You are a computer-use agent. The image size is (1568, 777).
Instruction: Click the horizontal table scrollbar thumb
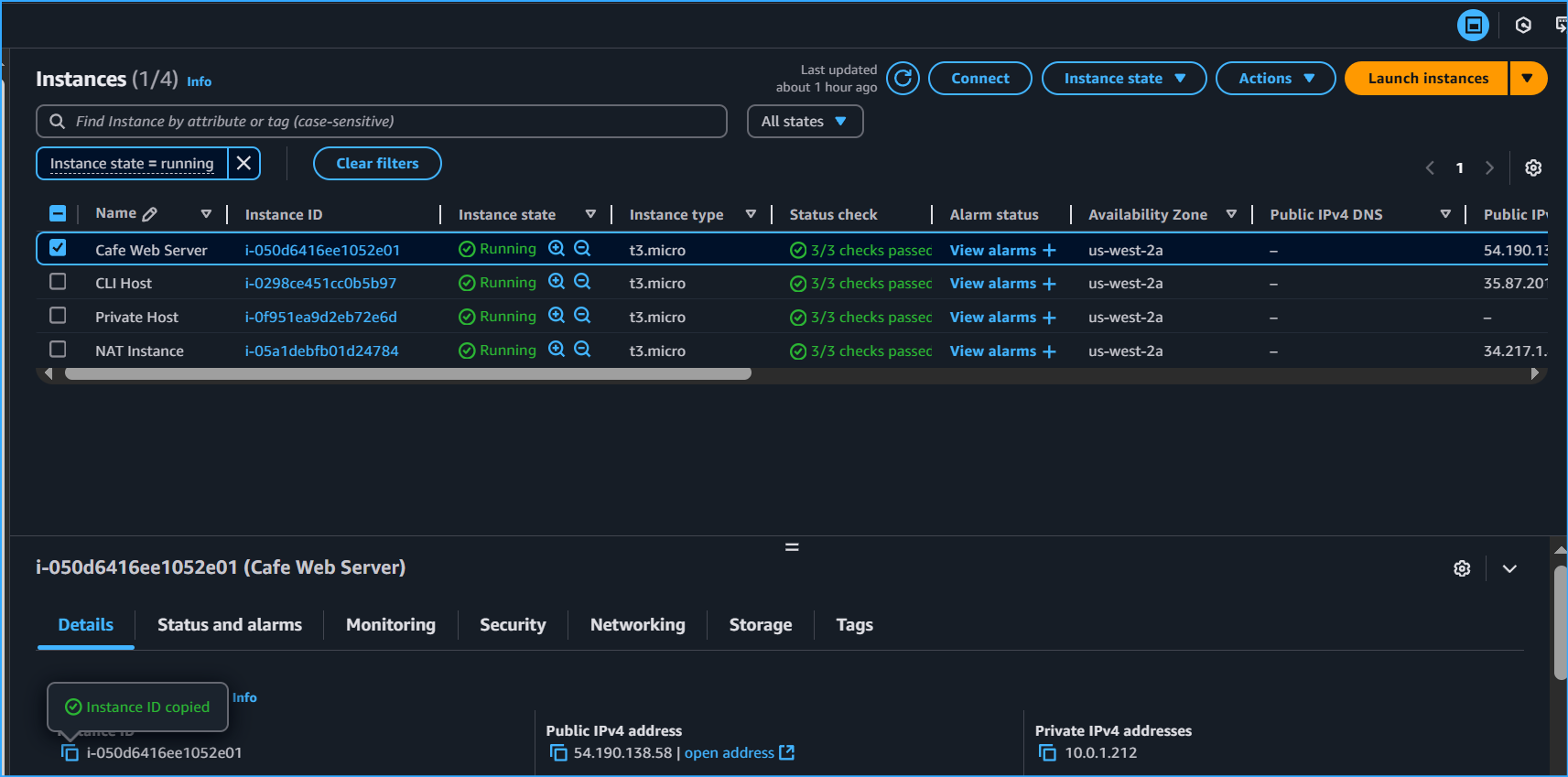tap(408, 373)
